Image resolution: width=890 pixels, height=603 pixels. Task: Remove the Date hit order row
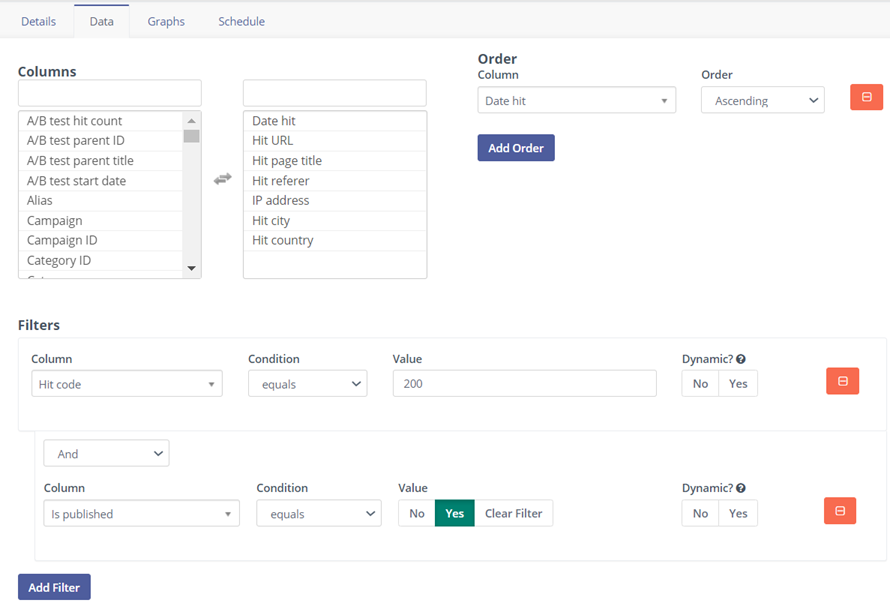pos(866,97)
